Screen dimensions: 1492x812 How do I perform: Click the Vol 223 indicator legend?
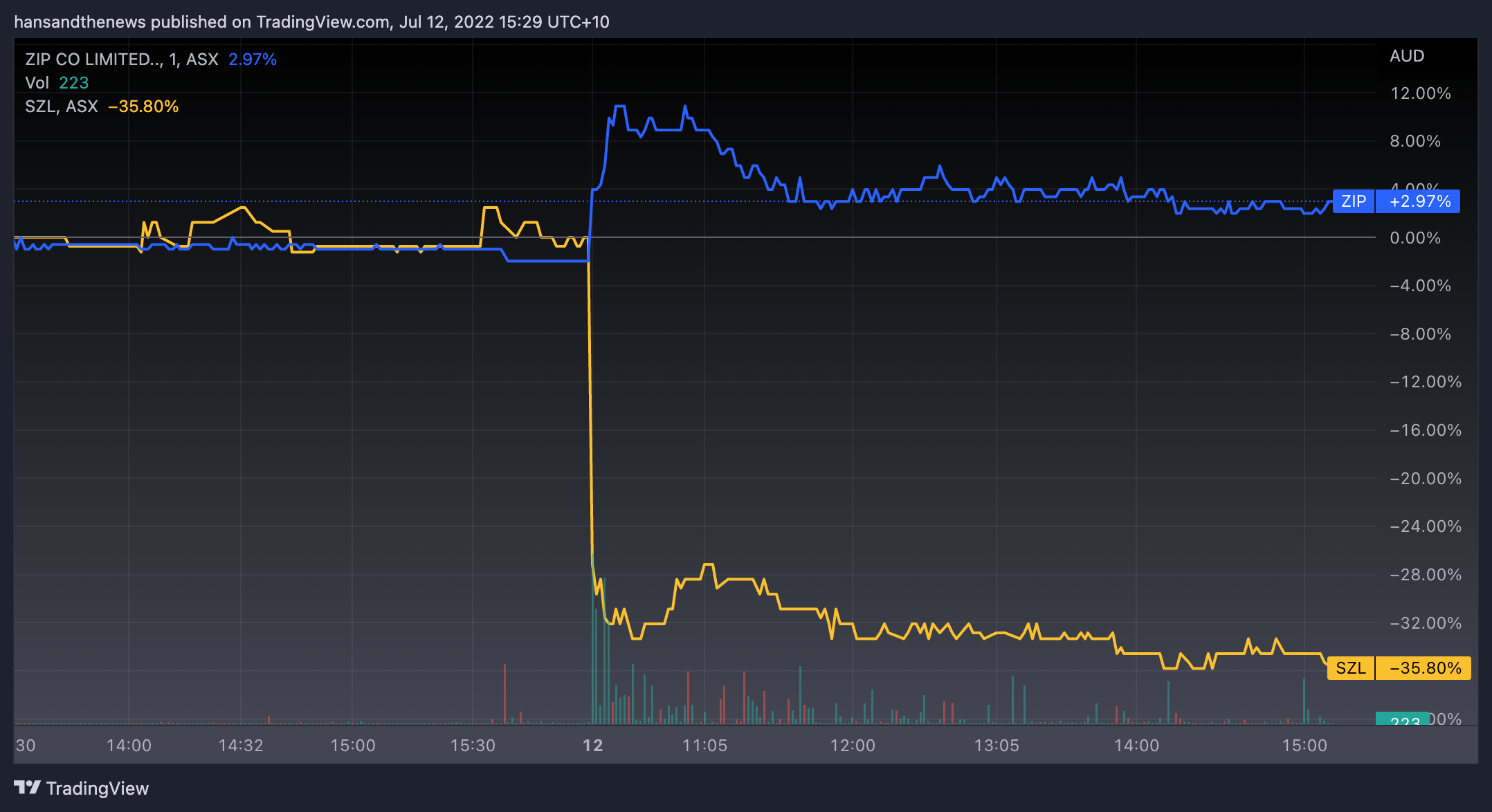pyautogui.click(x=57, y=83)
